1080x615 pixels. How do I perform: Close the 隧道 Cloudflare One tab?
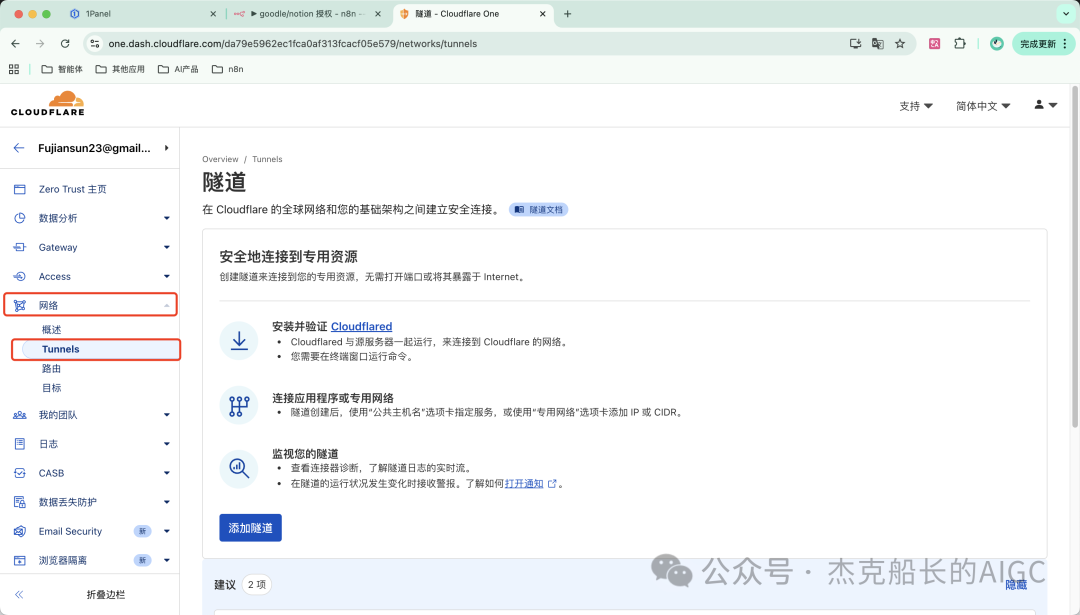pyautogui.click(x=543, y=14)
